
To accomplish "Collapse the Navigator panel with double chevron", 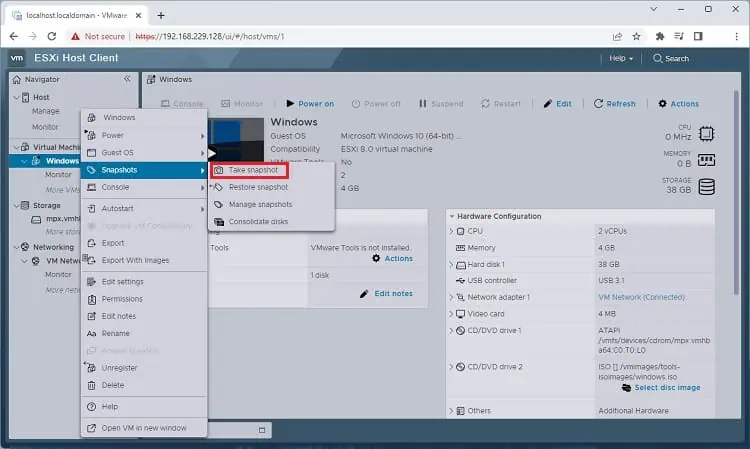I will (127, 79).
